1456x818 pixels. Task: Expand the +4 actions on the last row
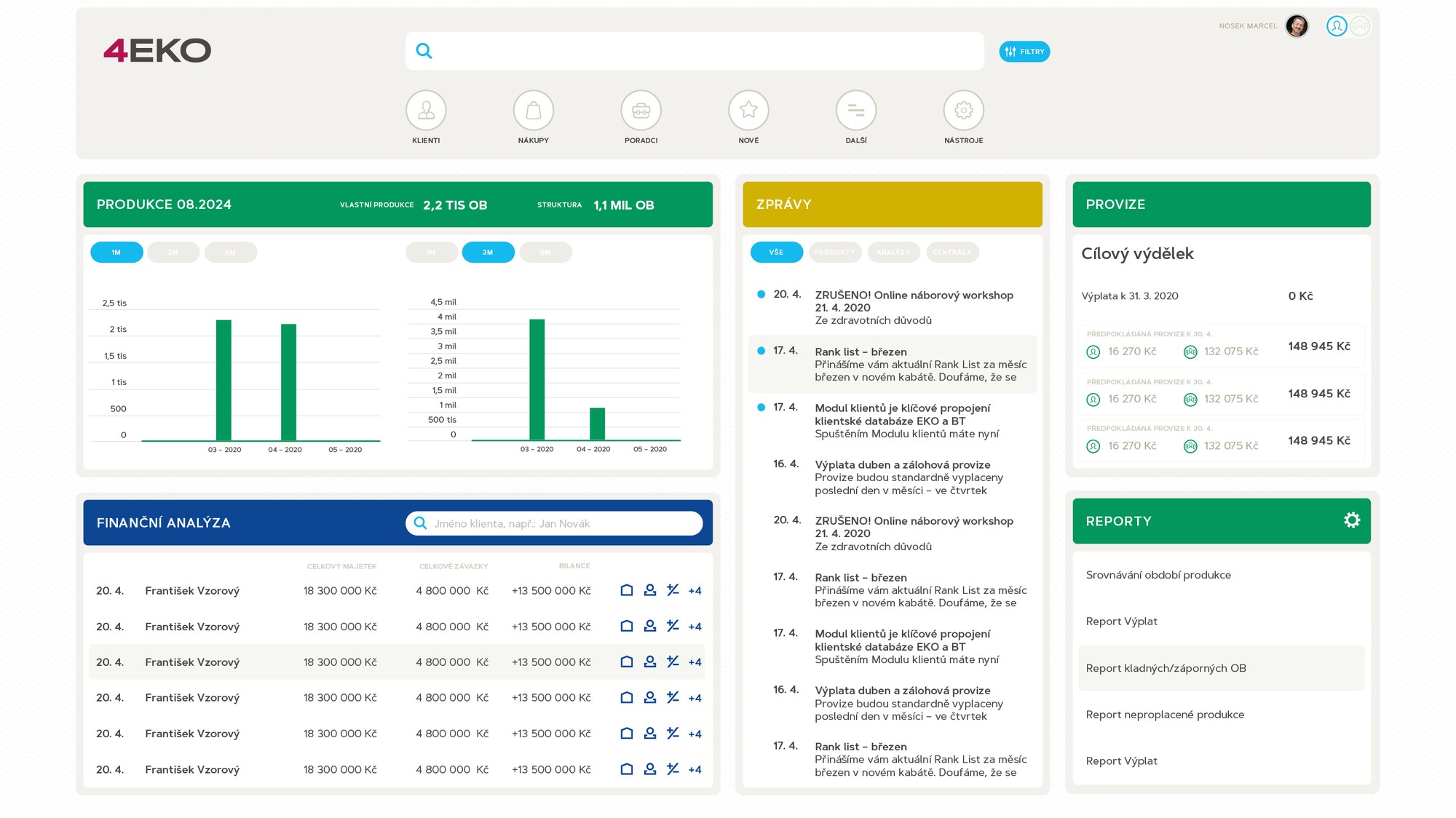[x=695, y=769]
